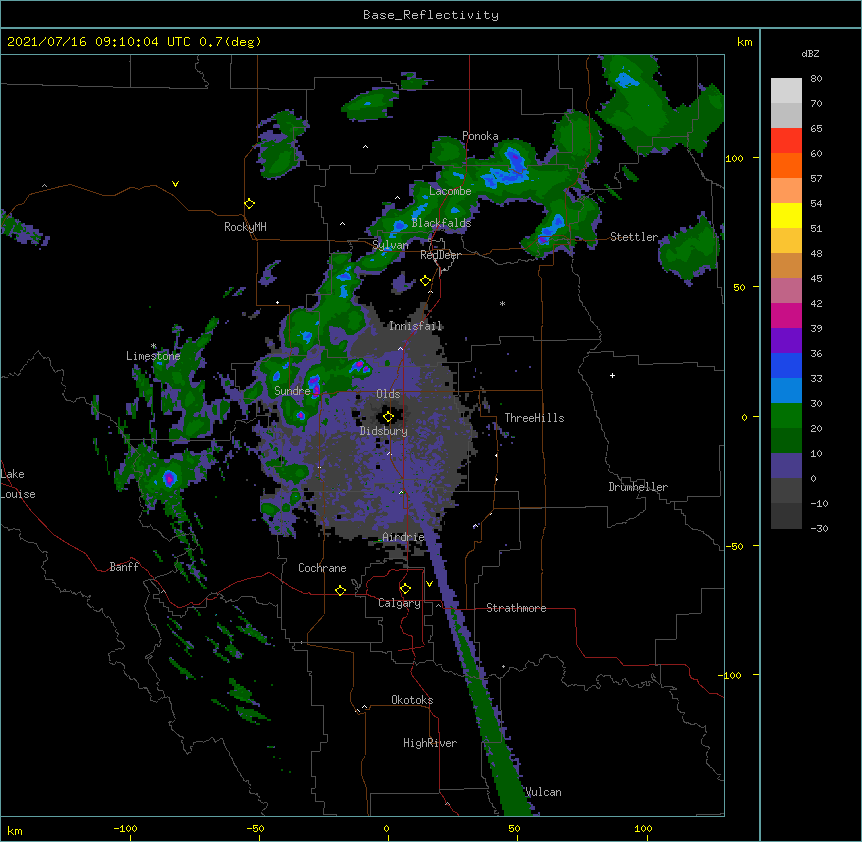The height and width of the screenshot is (842, 862).
Task: Click the Sundre town label
Action: pos(292,391)
